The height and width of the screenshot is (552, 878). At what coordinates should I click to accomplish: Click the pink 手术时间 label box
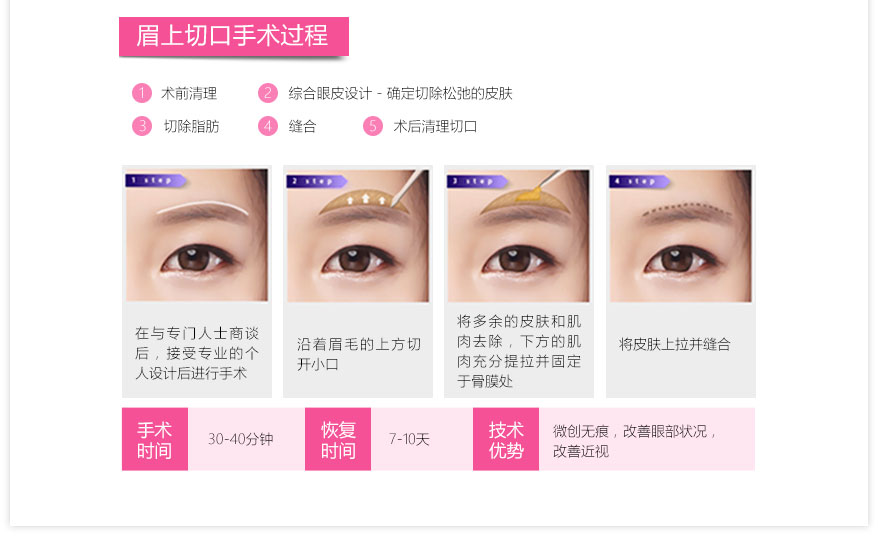tap(155, 439)
